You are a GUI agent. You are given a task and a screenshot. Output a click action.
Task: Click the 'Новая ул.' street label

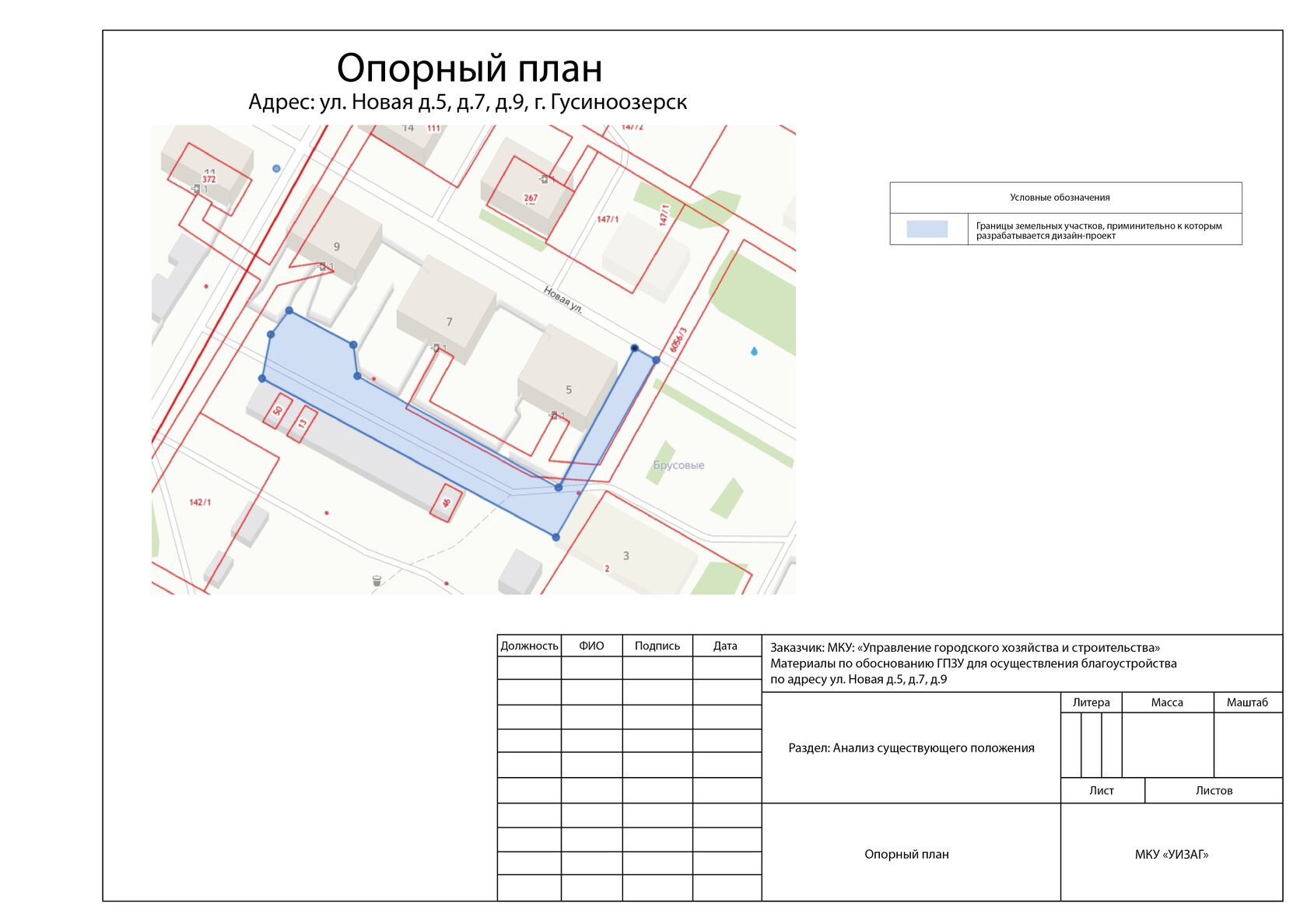point(562,299)
